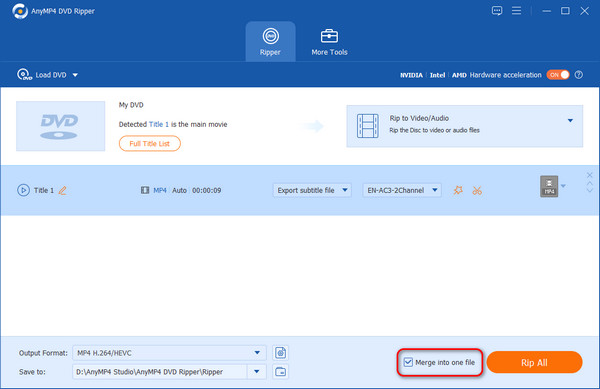Viewport: 600px width, 389px height.
Task: Expand the Rip to Video/Audio dropdown
Action: (x=570, y=120)
